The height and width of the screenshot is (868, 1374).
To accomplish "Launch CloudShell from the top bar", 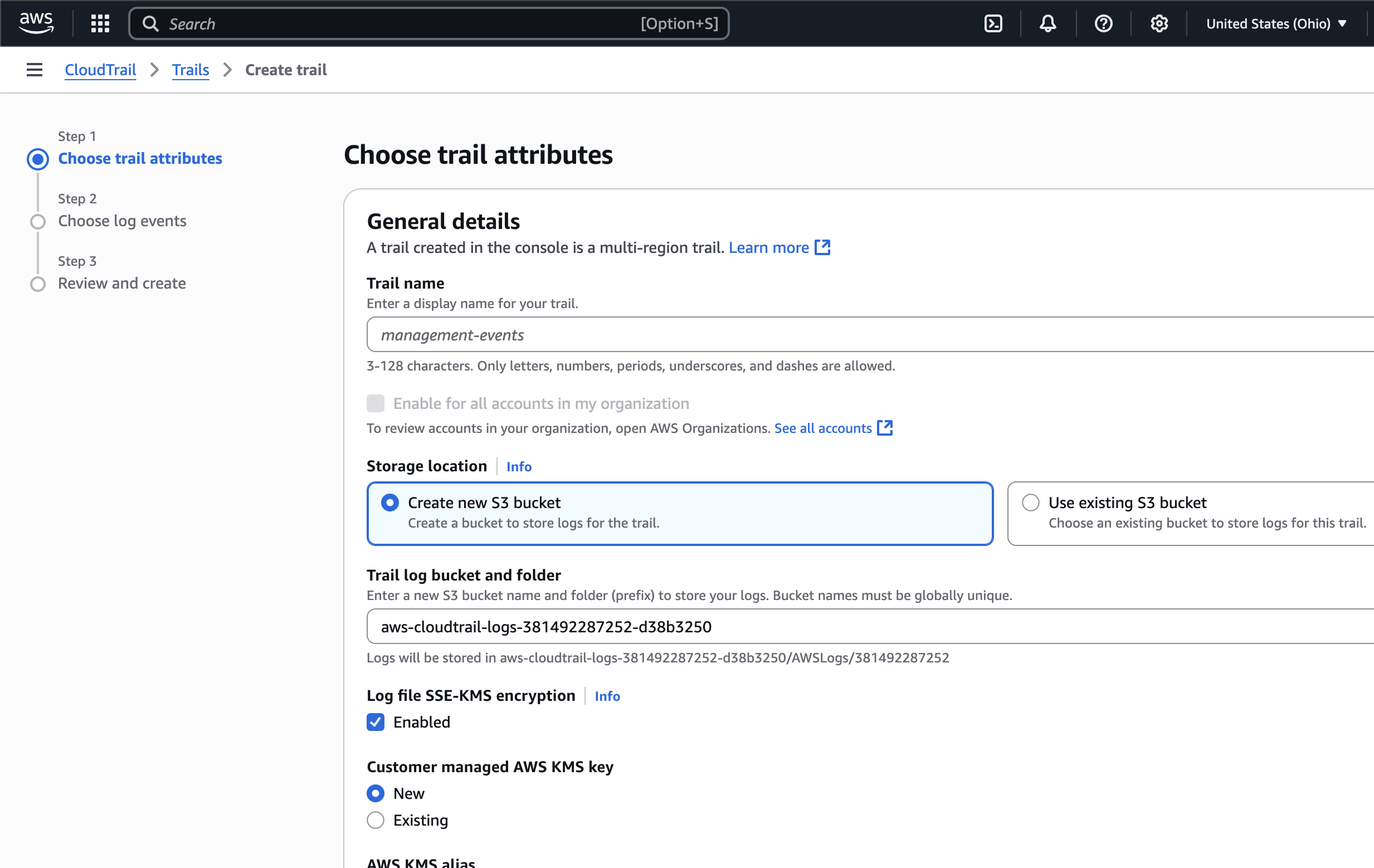I will click(993, 23).
